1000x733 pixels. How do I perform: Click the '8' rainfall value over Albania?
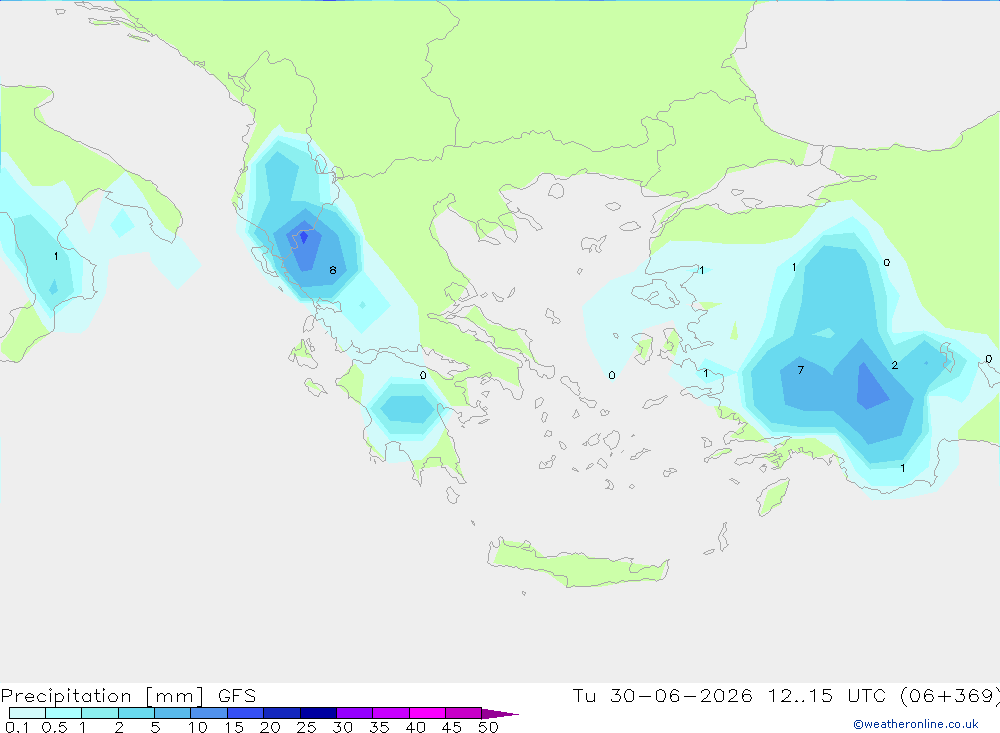(333, 270)
